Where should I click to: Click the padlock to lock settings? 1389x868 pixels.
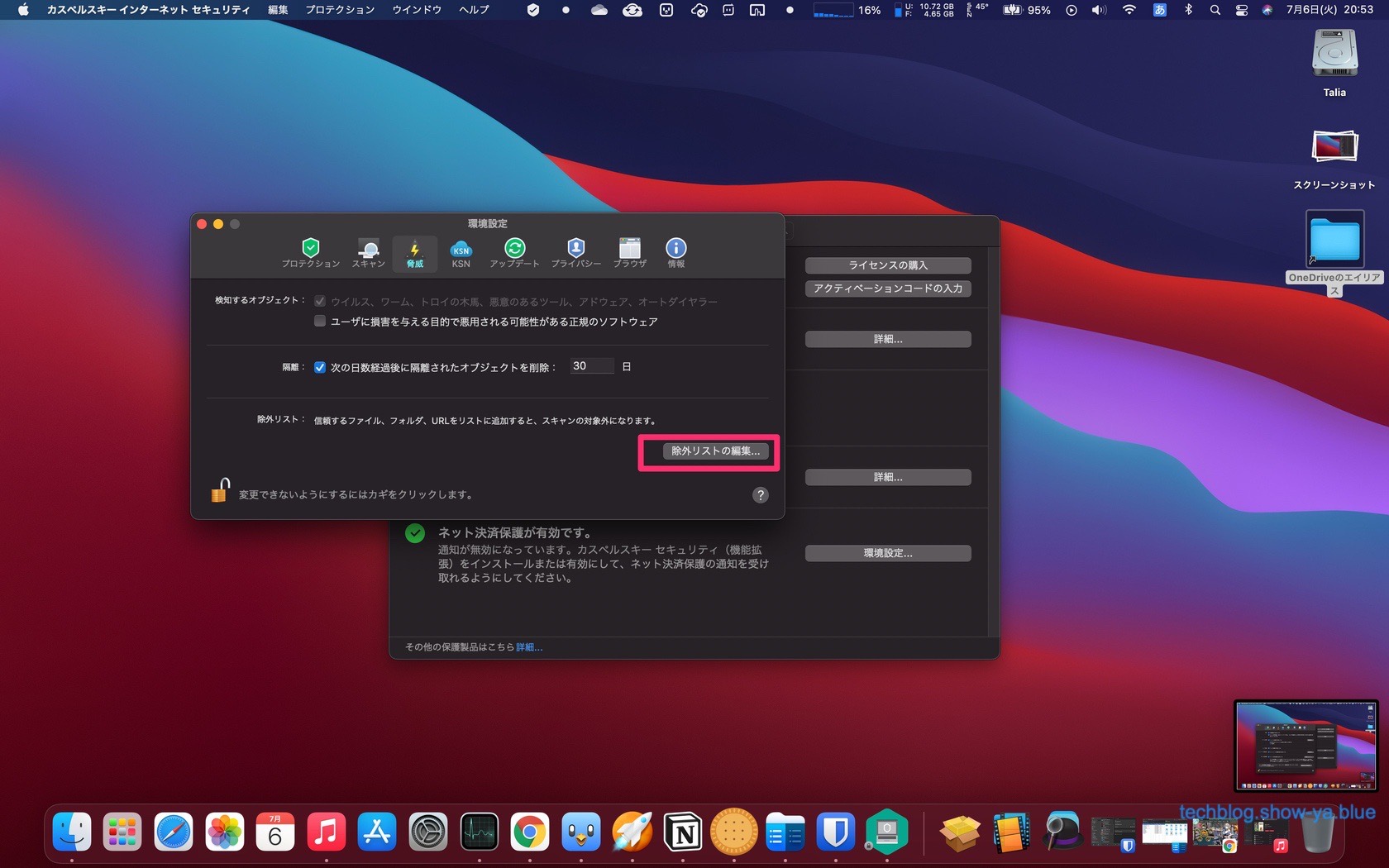[x=220, y=491]
